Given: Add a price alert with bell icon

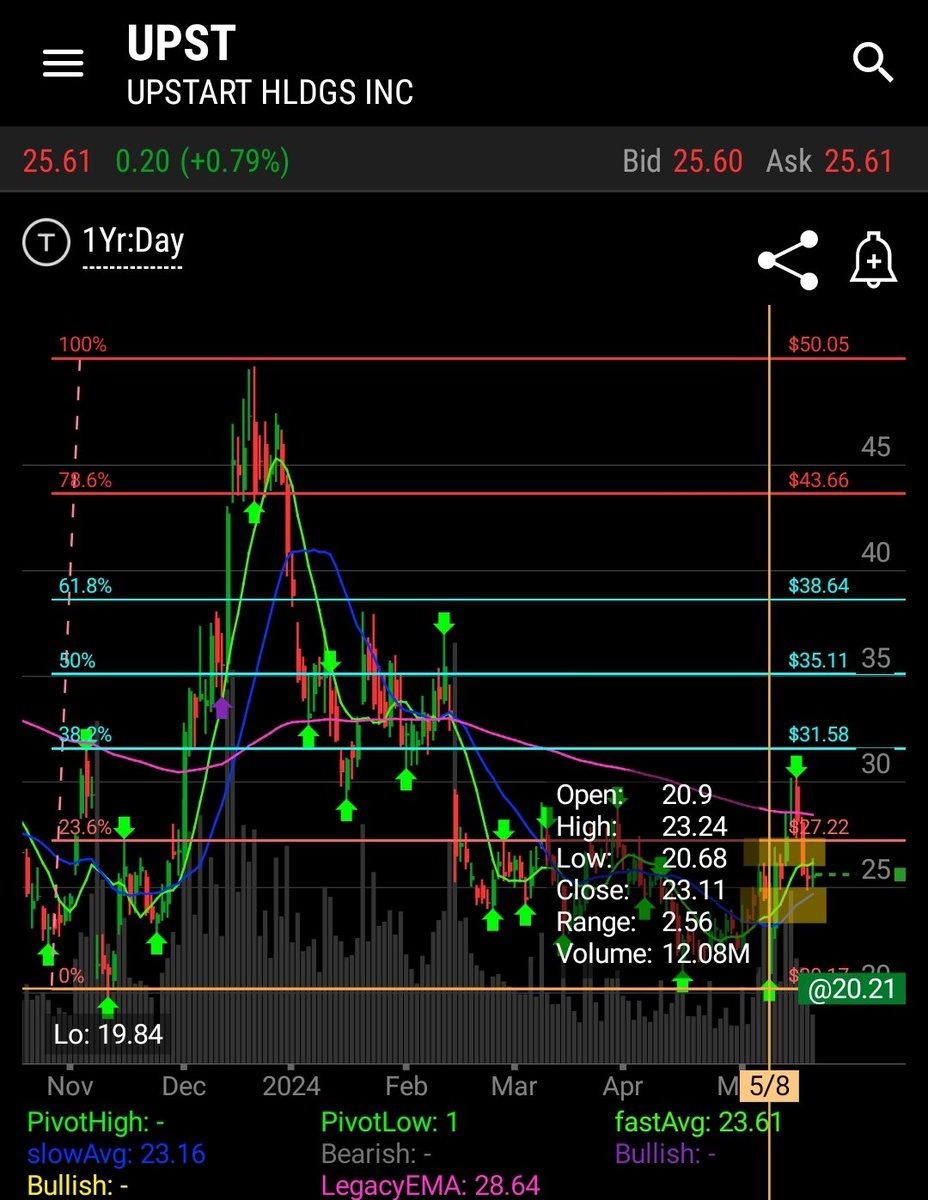Looking at the screenshot, I should tap(873, 261).
